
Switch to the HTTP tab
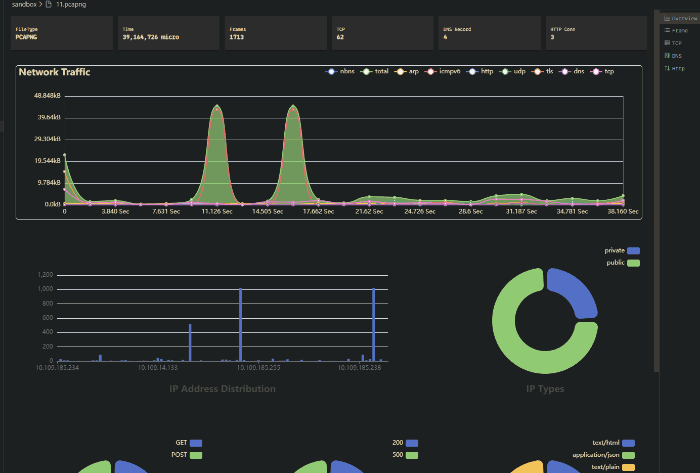coord(680,68)
